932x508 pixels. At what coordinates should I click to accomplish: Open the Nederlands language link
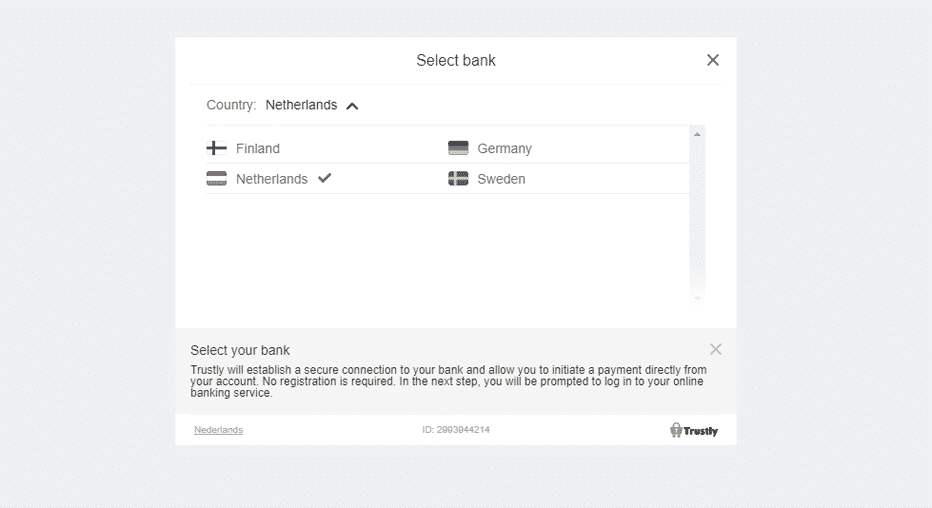click(x=218, y=430)
